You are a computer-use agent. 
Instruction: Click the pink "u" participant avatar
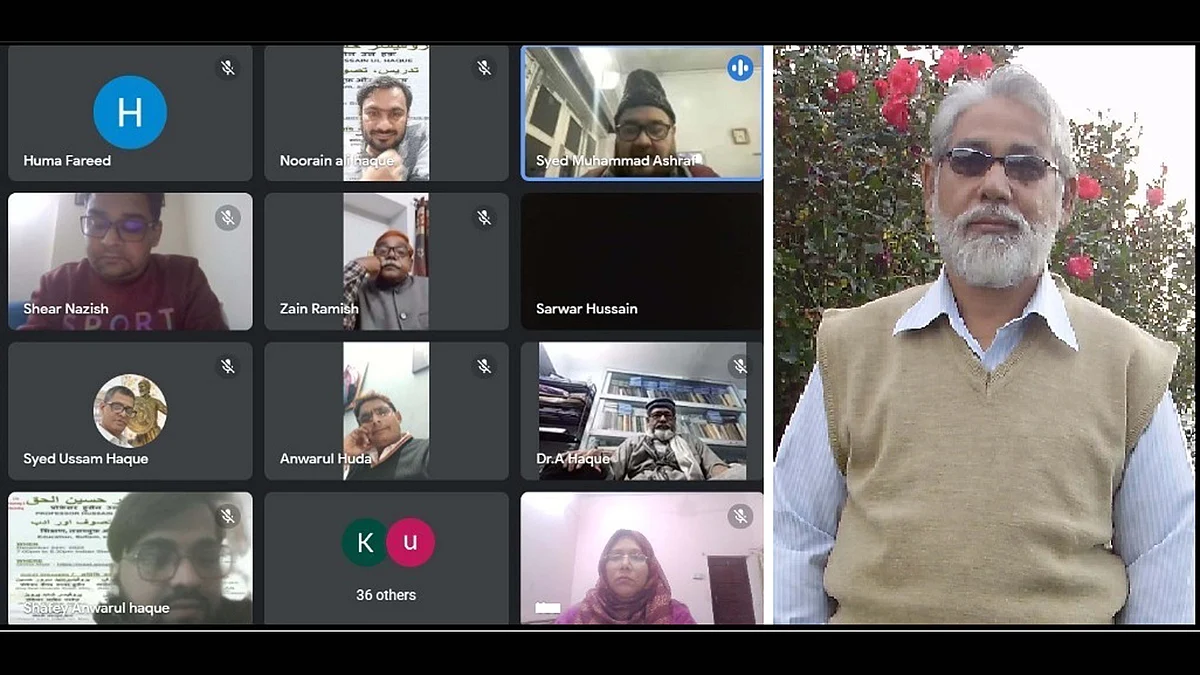tap(410, 542)
